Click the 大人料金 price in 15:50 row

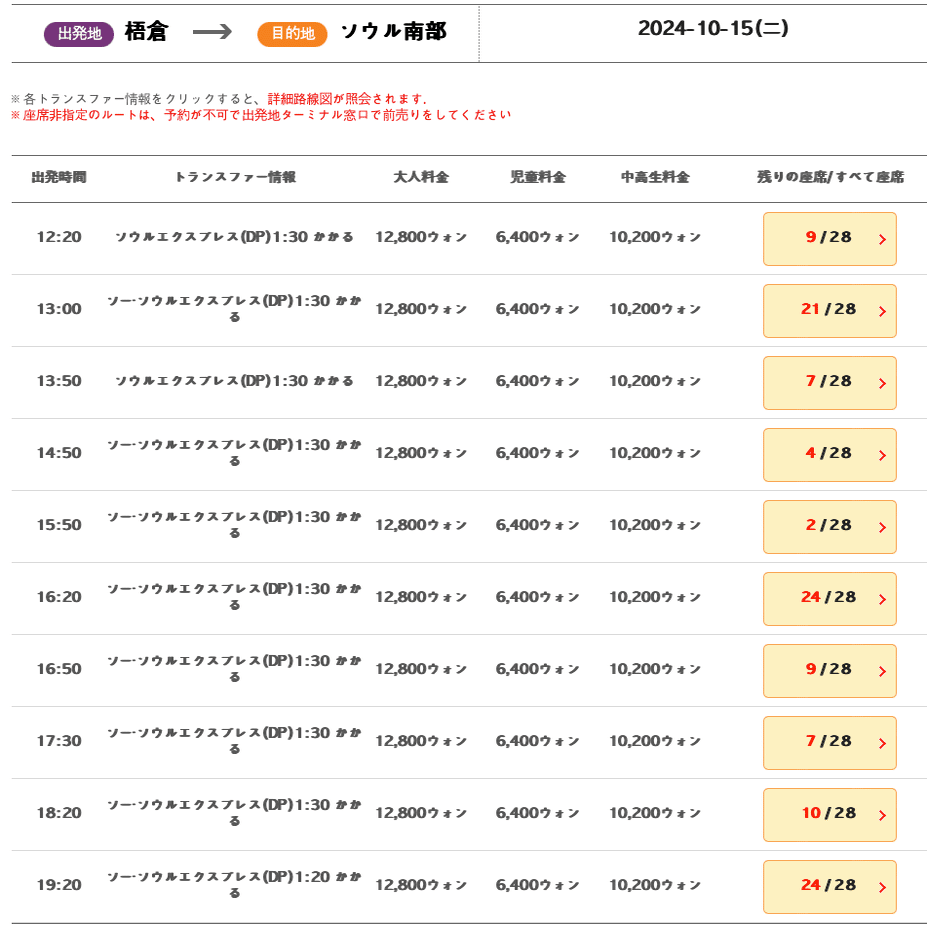421,525
